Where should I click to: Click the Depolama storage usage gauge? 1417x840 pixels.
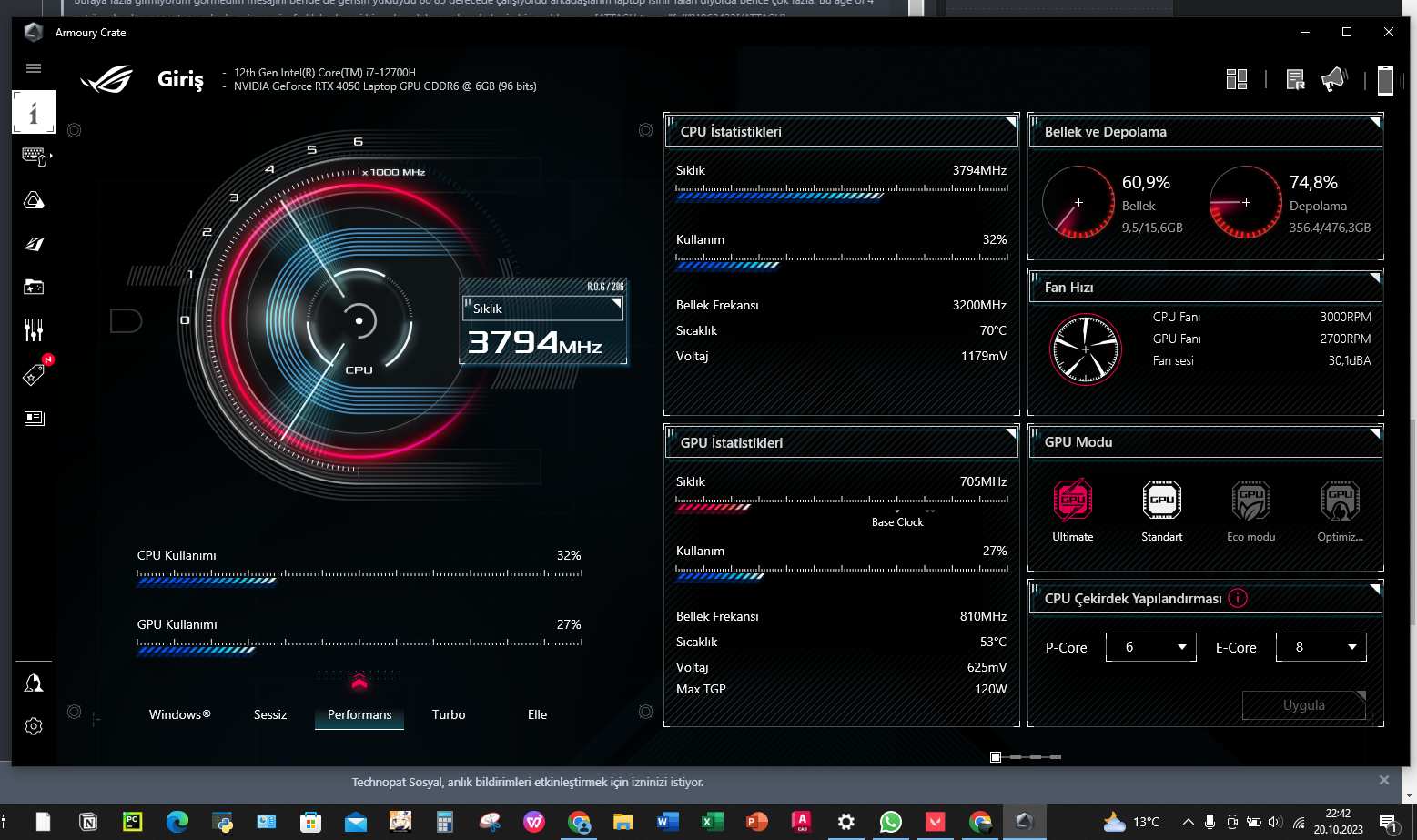coord(1246,202)
